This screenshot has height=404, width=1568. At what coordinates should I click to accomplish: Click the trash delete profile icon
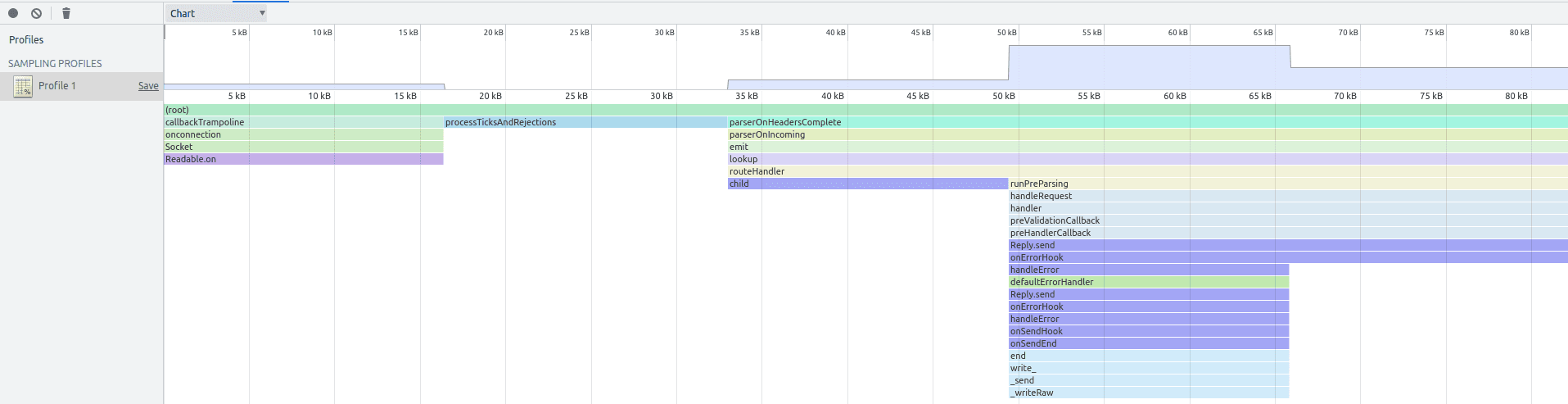(66, 13)
